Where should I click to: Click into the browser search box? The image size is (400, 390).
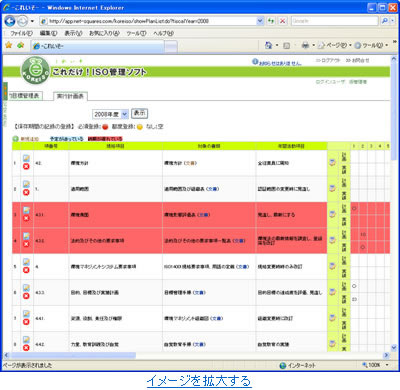click(335, 21)
